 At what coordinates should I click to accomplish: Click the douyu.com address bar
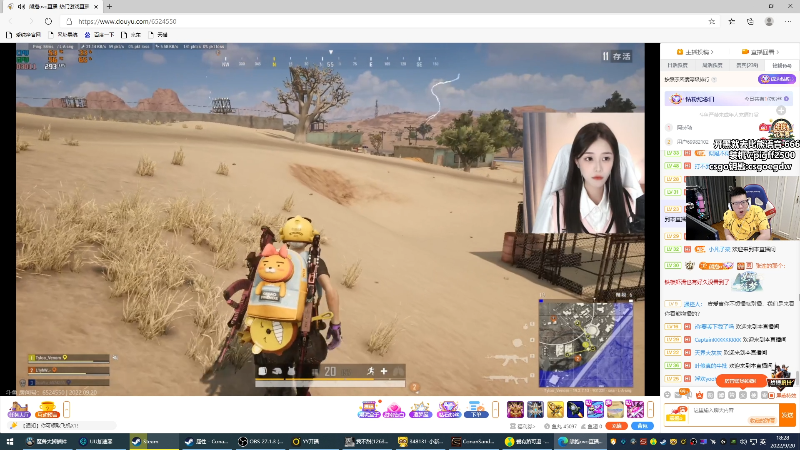[388, 21]
